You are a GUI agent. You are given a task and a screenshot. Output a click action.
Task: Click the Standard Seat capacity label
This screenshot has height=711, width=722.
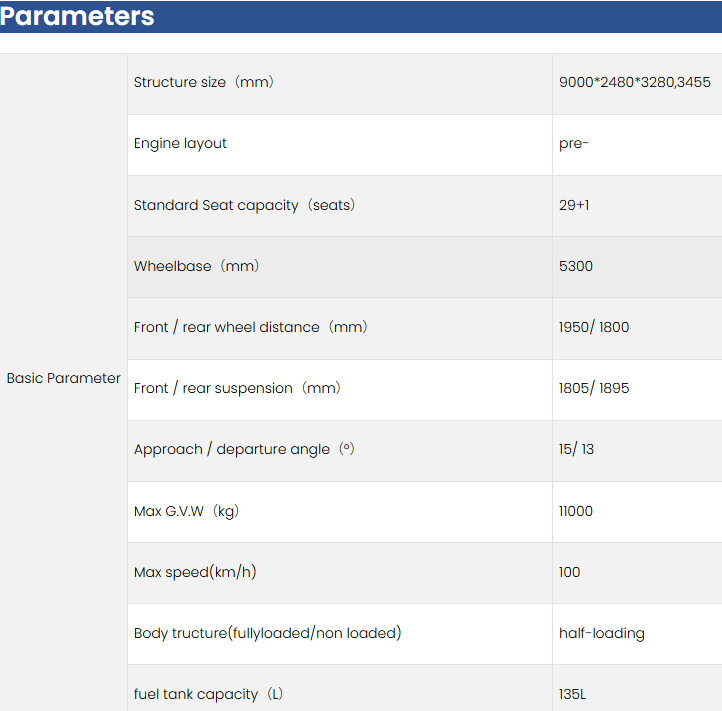coord(245,205)
